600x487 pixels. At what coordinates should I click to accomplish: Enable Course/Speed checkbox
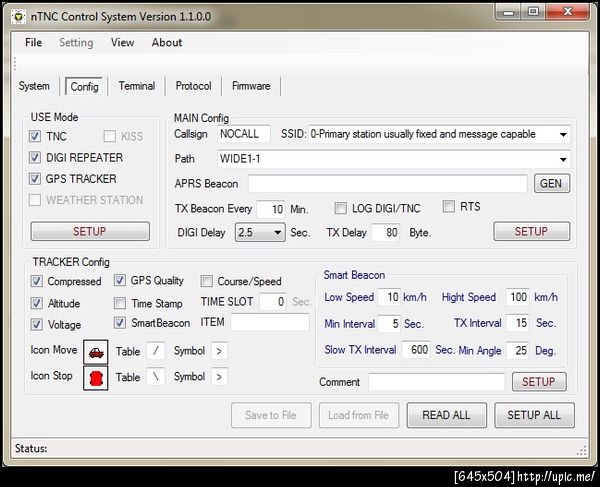(207, 281)
